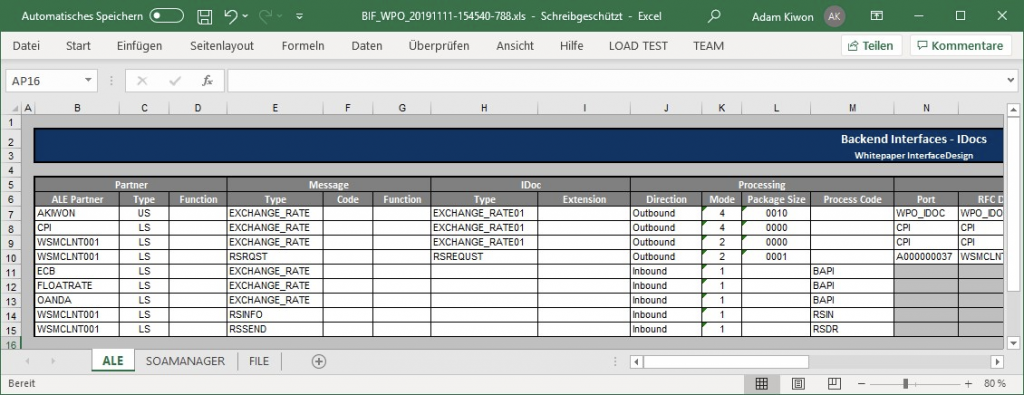Click the previous sheet navigation arrow

click(x=27, y=361)
